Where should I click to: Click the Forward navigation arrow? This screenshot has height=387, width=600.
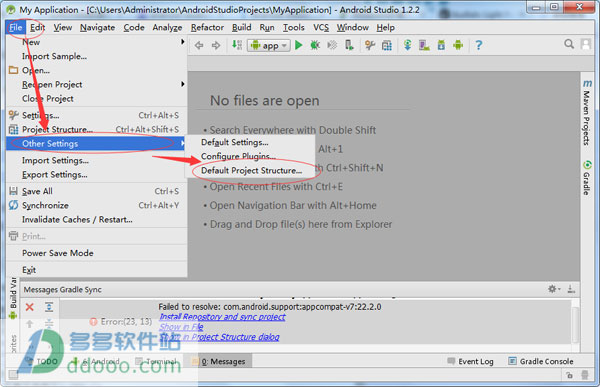(x=216, y=46)
